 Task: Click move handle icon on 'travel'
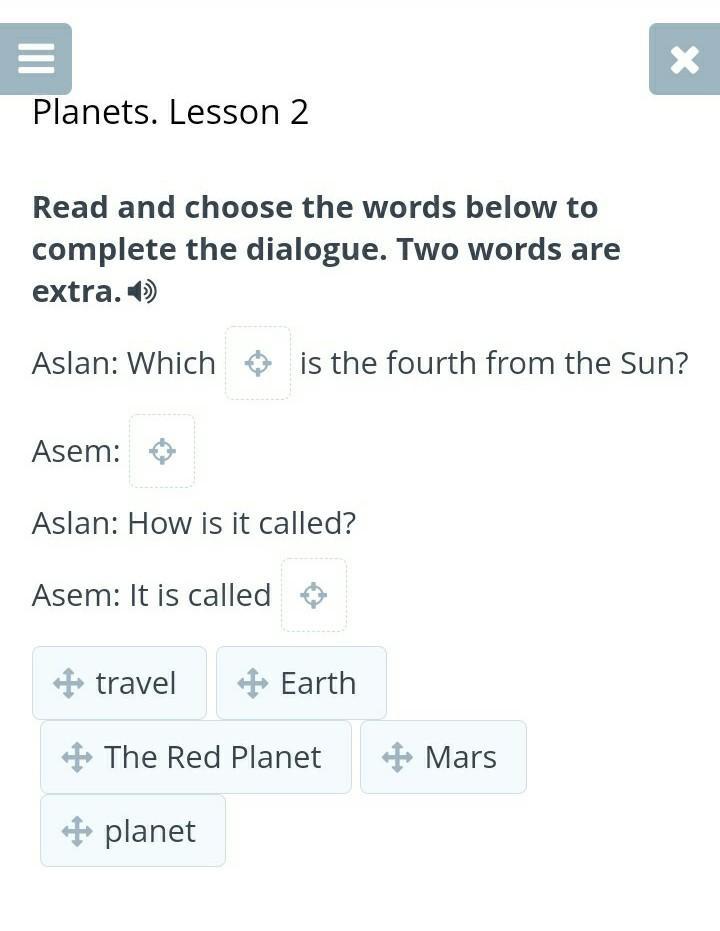pos(68,683)
